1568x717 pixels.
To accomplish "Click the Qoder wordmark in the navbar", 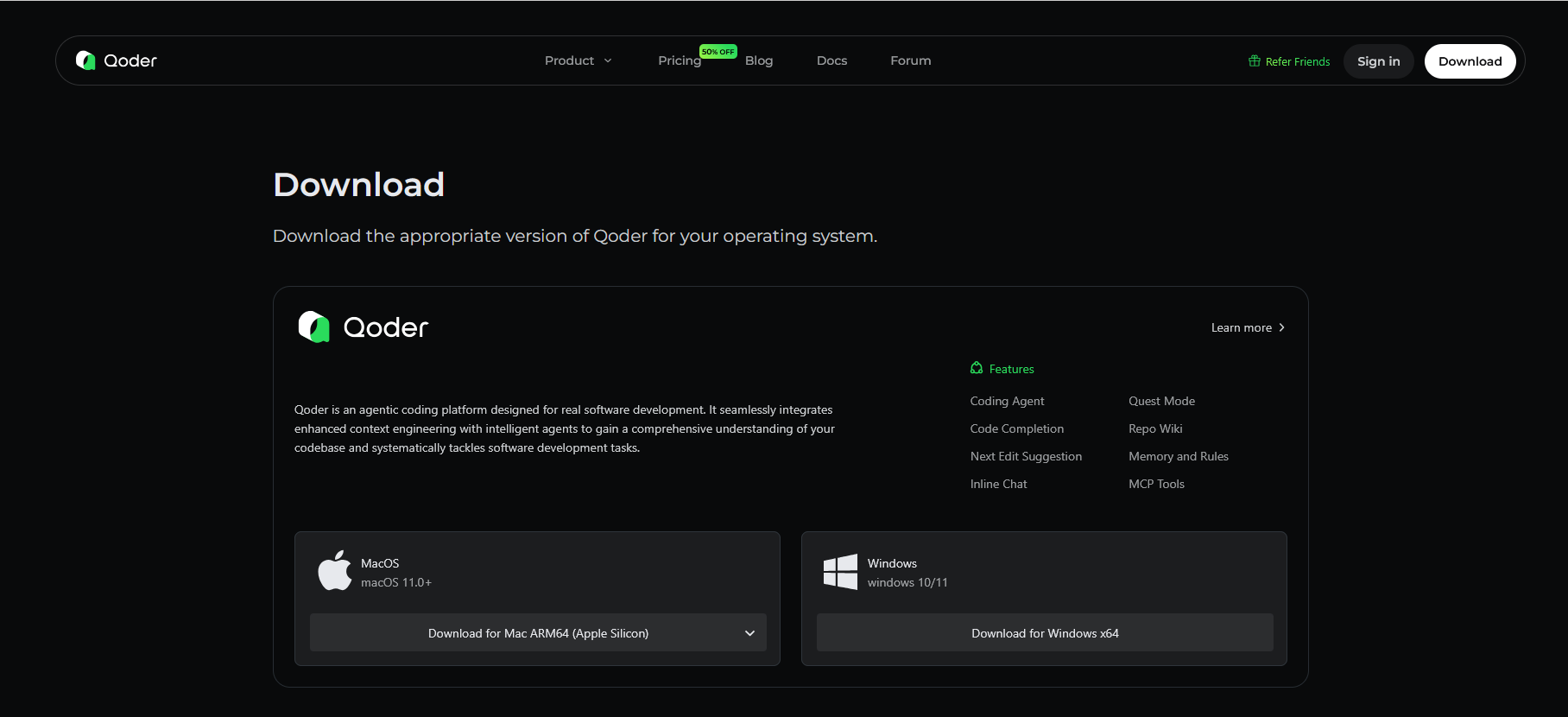I will [x=130, y=60].
